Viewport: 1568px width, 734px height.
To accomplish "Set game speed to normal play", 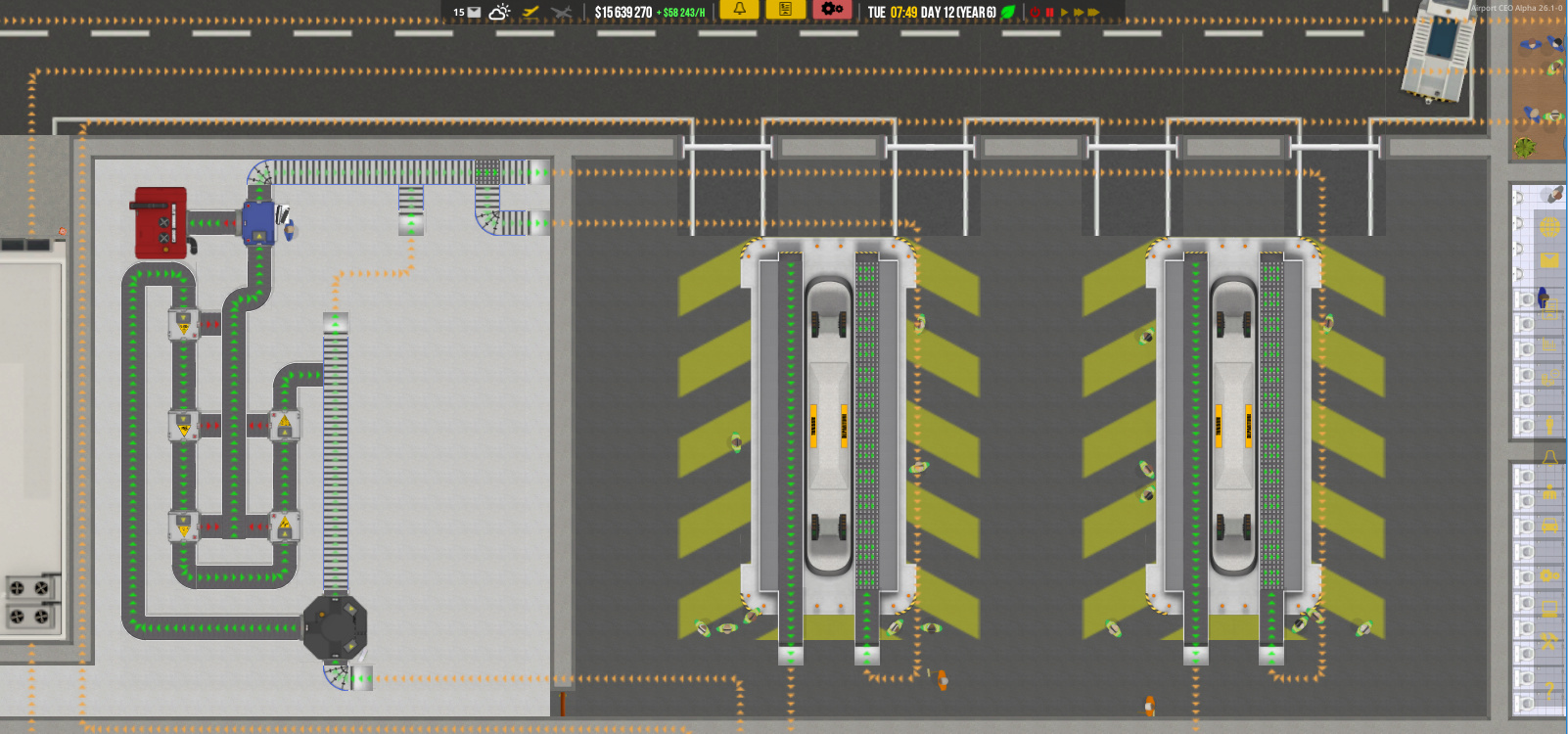I will pos(1065,13).
